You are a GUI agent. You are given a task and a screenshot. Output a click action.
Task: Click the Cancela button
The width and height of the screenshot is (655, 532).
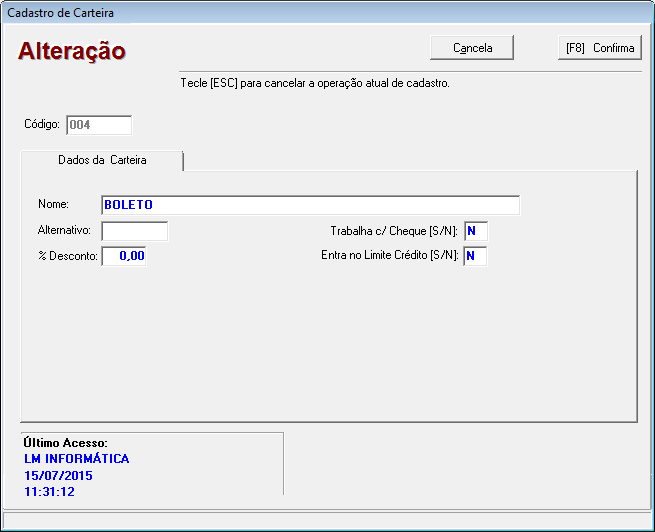pyautogui.click(x=472, y=48)
